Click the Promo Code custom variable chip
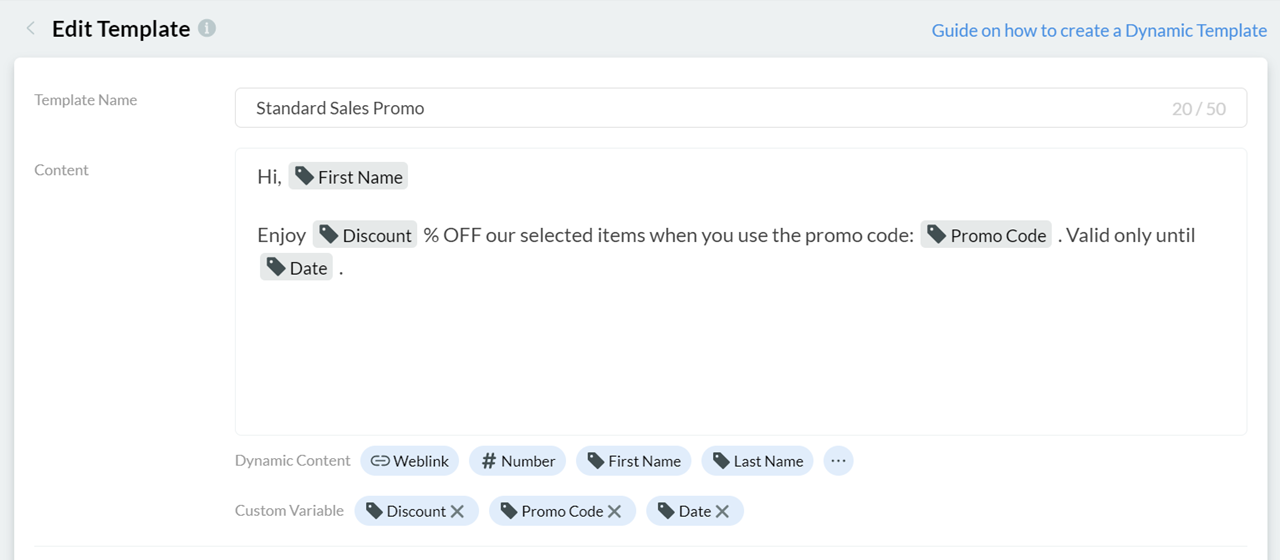Image resolution: width=1280 pixels, height=560 pixels. [x=550, y=511]
